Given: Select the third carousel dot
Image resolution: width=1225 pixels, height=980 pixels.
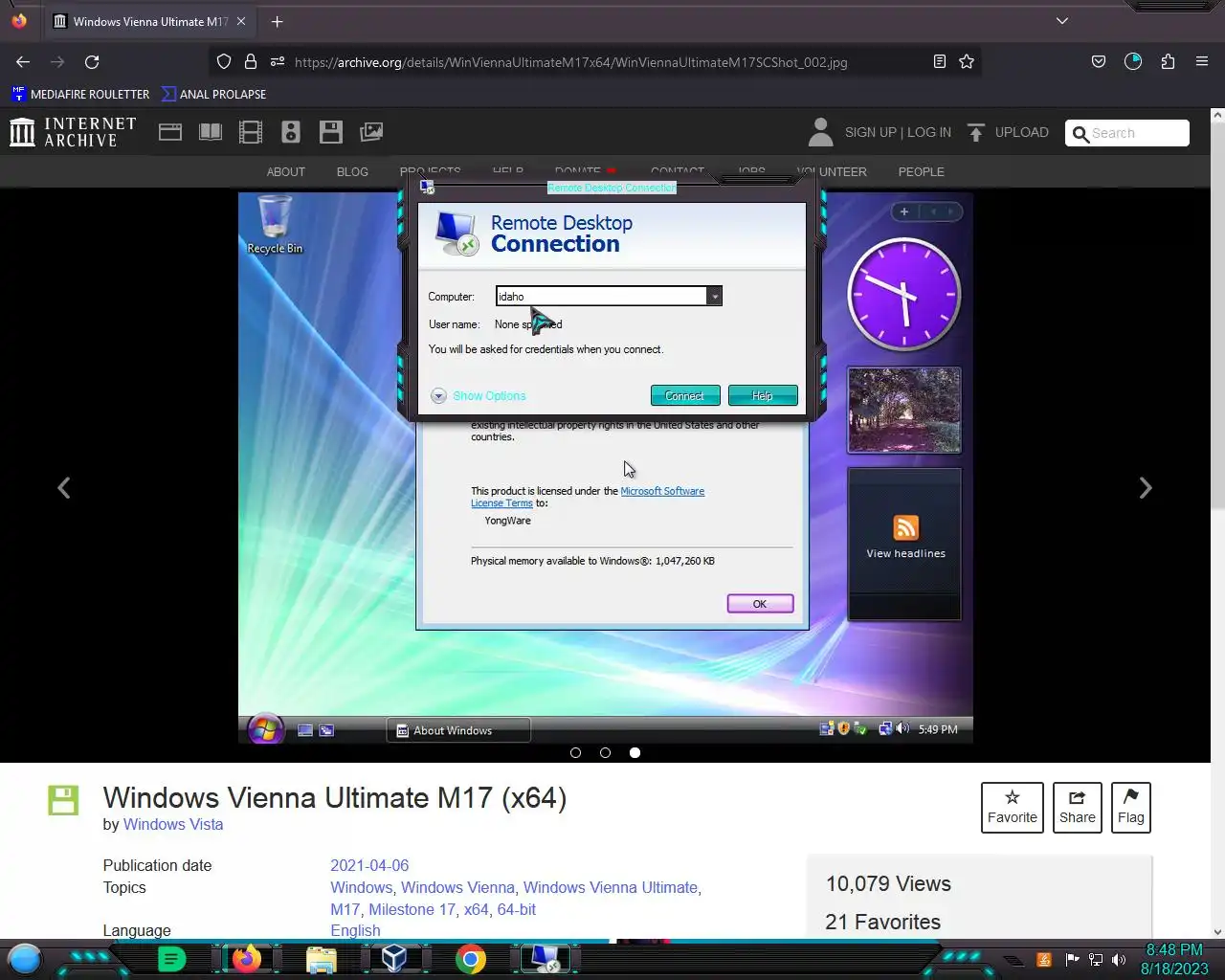Looking at the screenshot, I should 635,752.
